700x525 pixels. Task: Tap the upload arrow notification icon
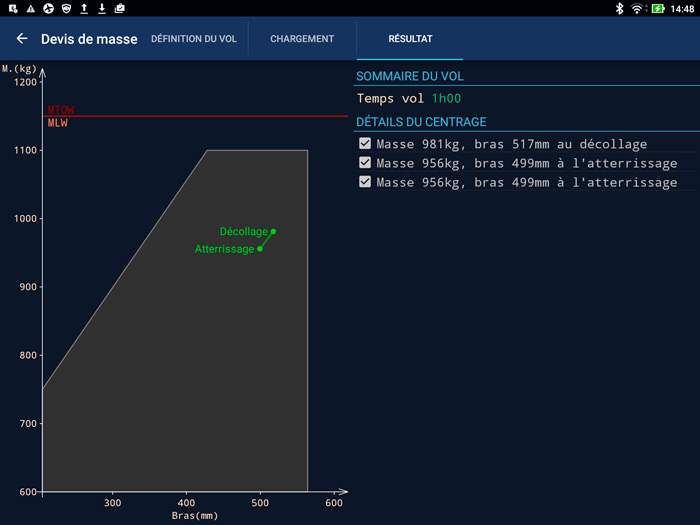84,8
